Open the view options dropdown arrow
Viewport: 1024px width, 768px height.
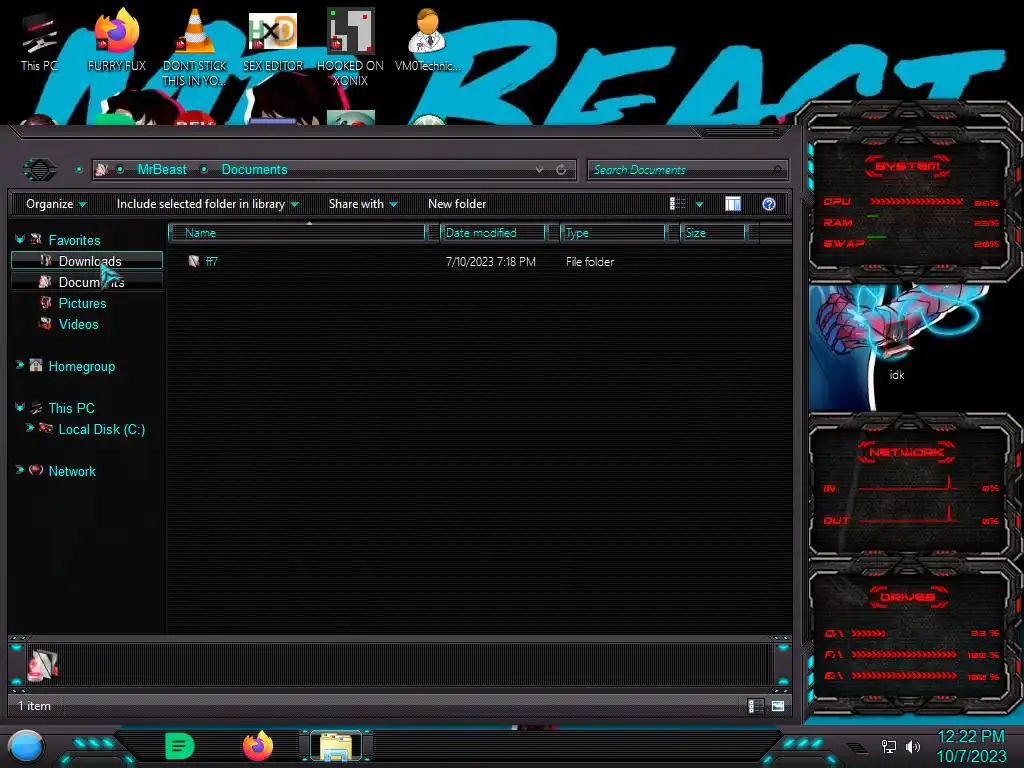(x=699, y=204)
